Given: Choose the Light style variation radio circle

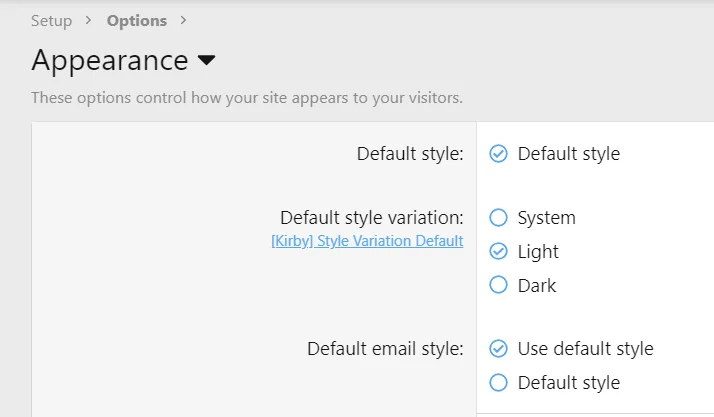Looking at the screenshot, I should click(499, 252).
